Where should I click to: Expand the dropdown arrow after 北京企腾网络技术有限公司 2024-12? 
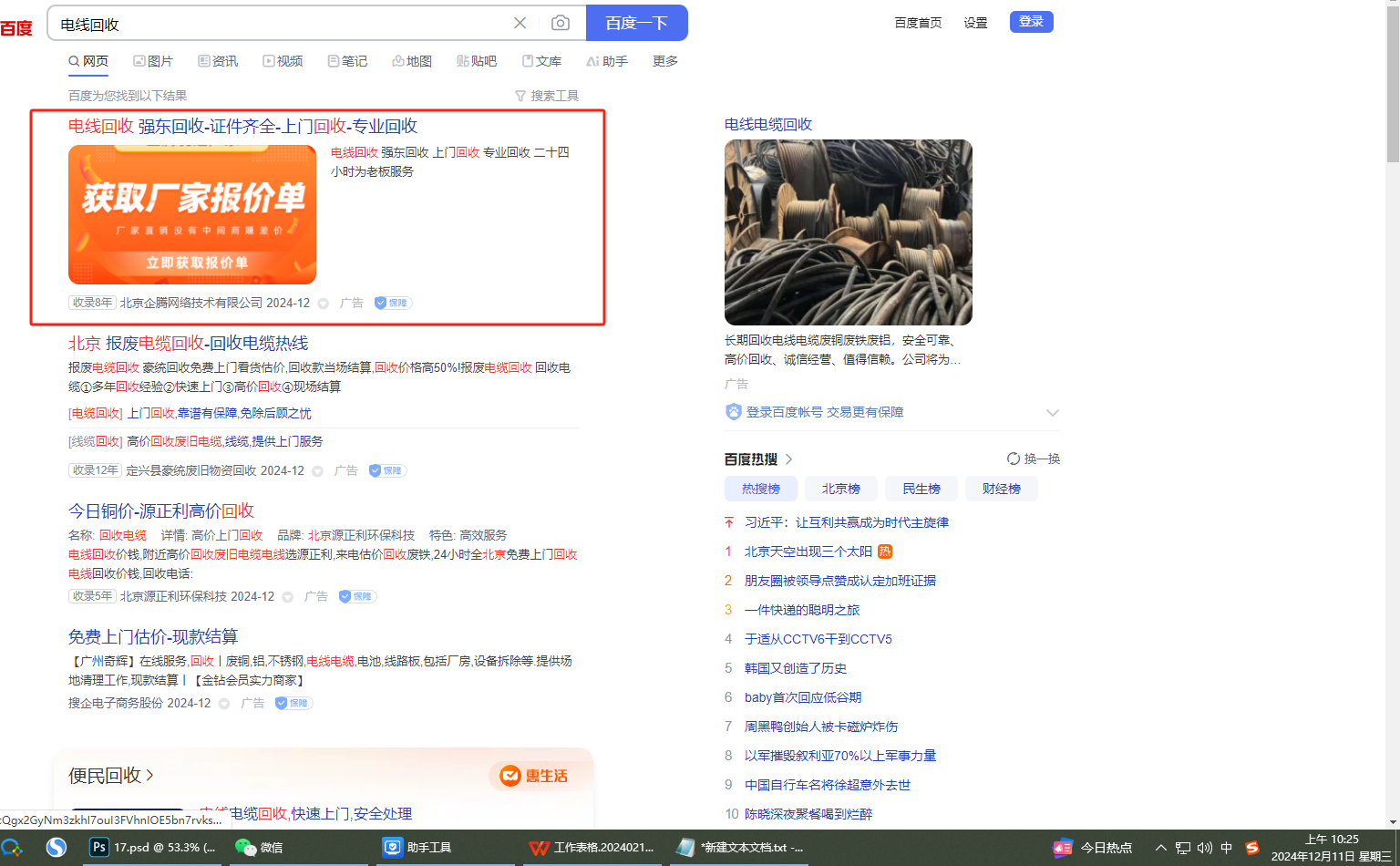(324, 304)
